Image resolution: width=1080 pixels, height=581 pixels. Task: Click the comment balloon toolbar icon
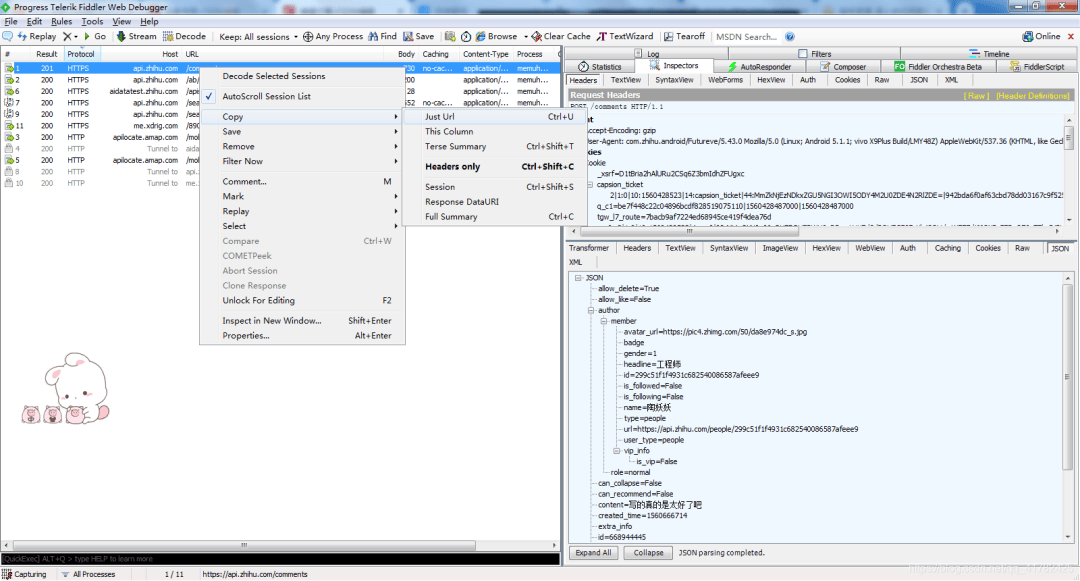8,36
